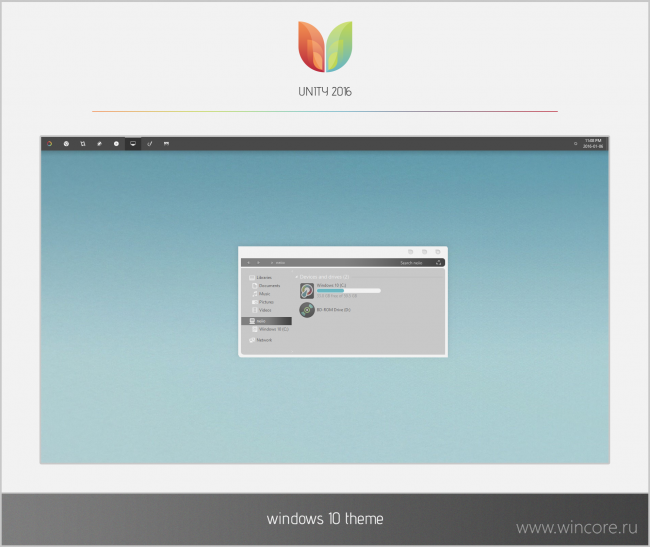Click the small tray circle icon near clock
Screen dimensions: 650x547
[575, 144]
